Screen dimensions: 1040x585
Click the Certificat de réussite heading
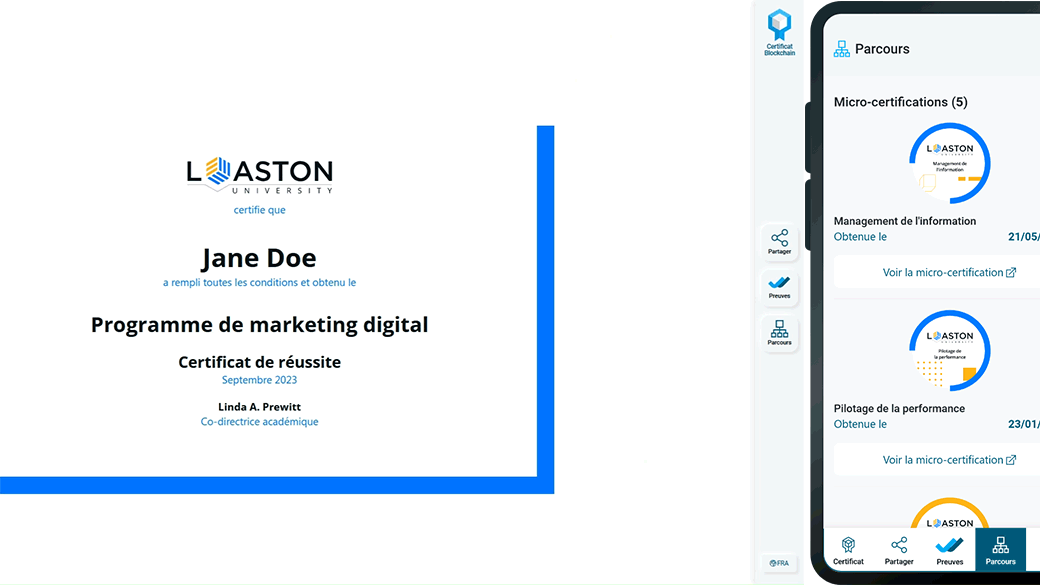[259, 362]
